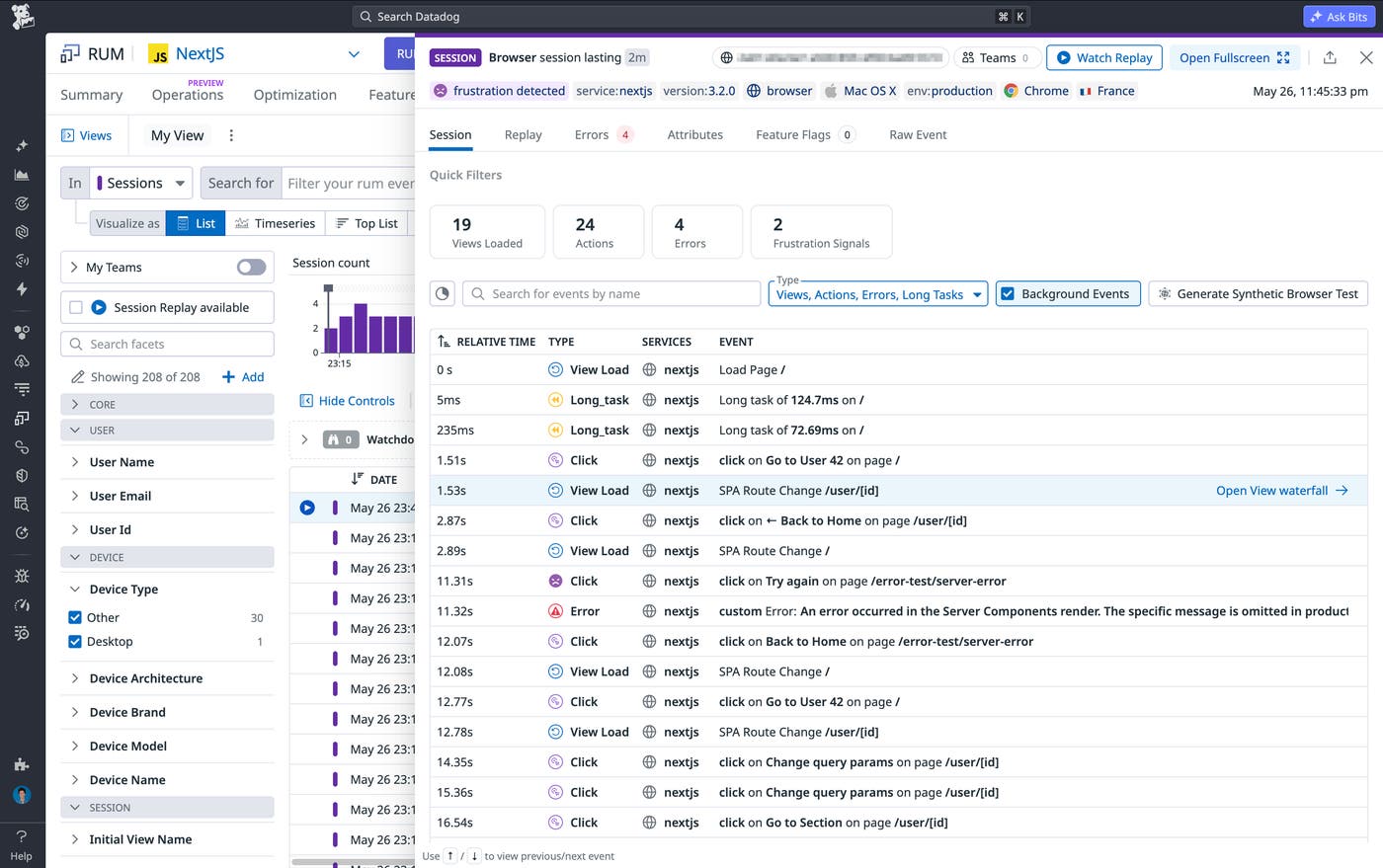The width and height of the screenshot is (1383, 868).
Task: Click the Search Datadog field
Action: click(691, 17)
